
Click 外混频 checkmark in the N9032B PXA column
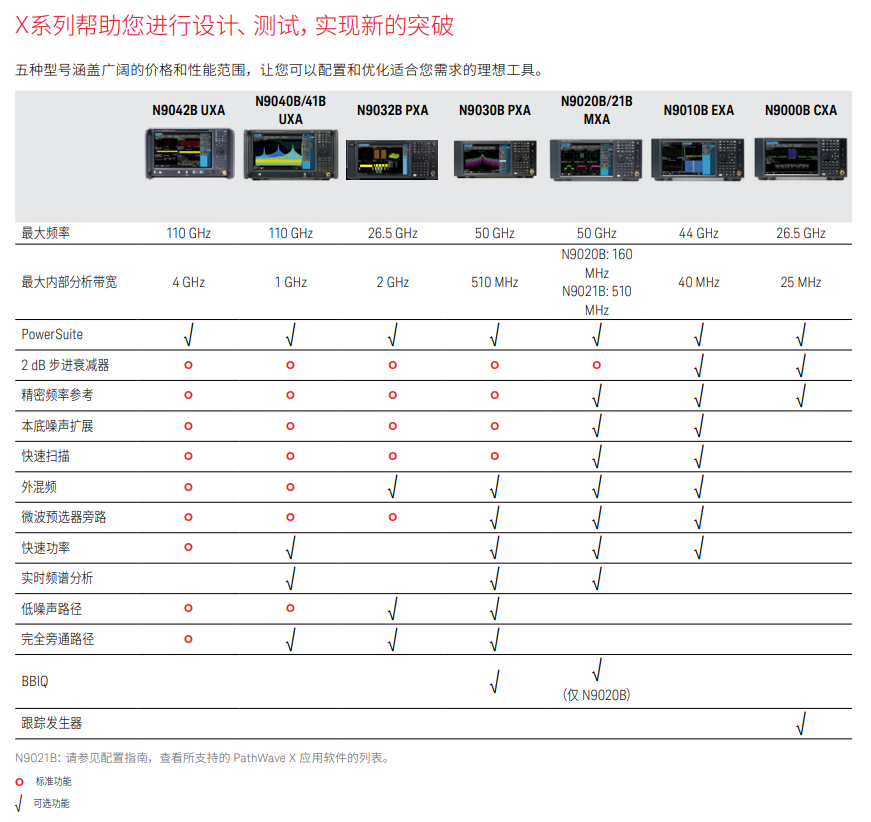pos(392,488)
